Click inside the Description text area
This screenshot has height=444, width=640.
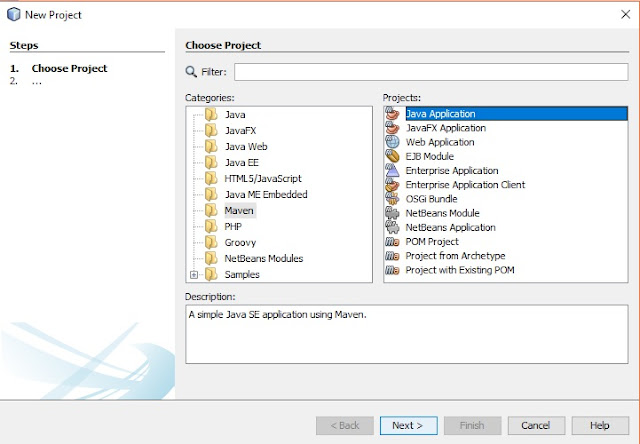click(407, 334)
